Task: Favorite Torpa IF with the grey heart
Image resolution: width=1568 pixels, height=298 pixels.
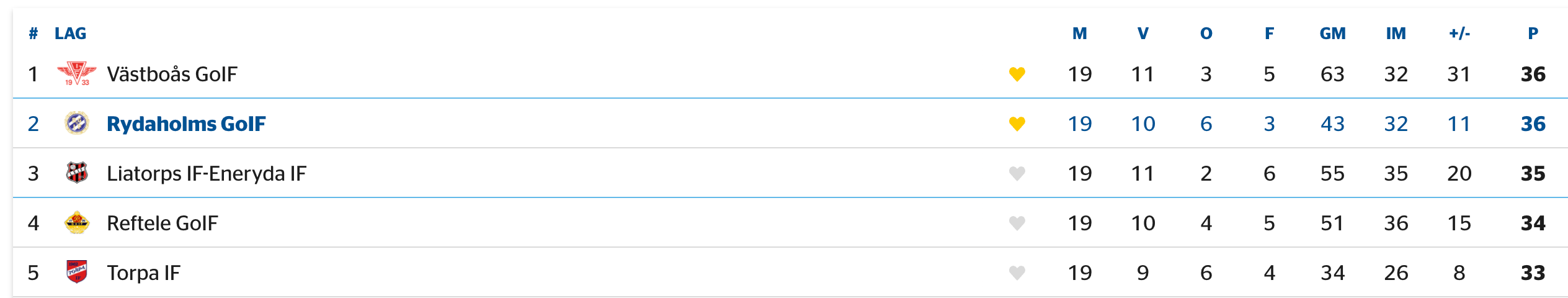Action: point(1017,273)
